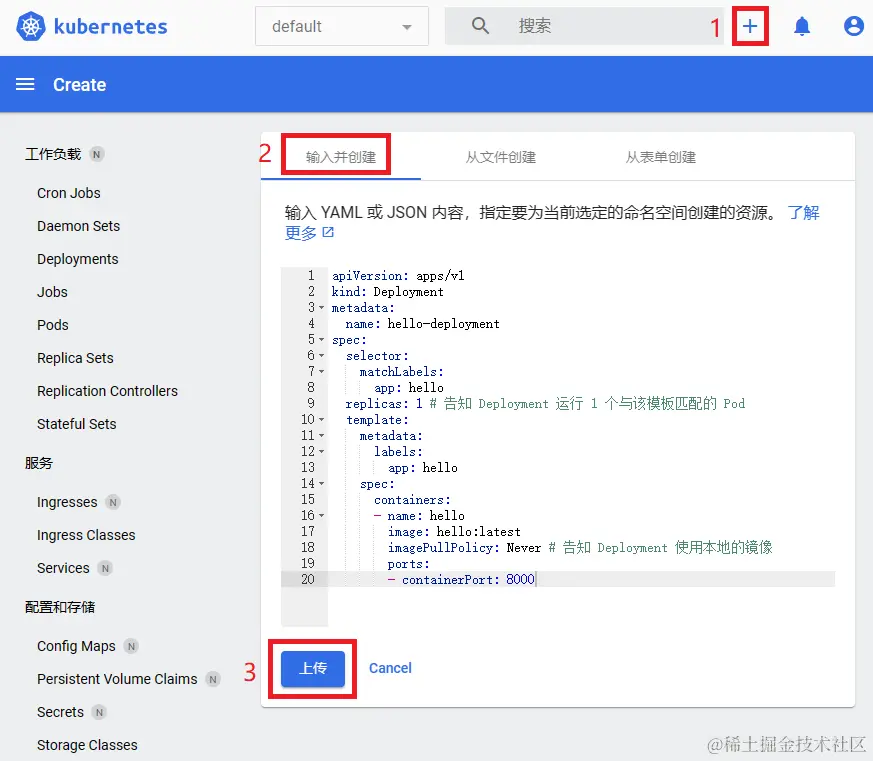
Task: Click line number 20 in the gutter
Action: [x=308, y=580]
